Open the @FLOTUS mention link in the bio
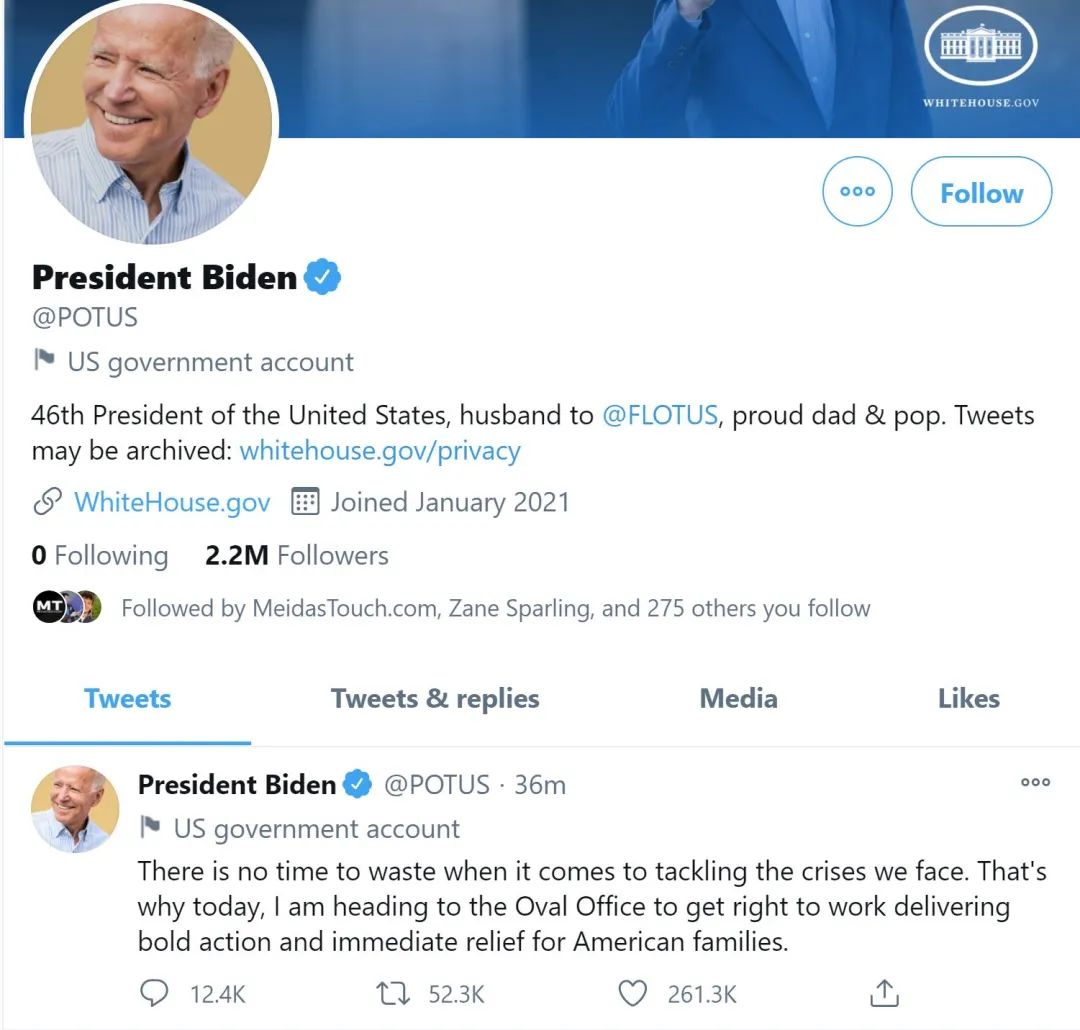Viewport: 1080px width, 1030px height. pyautogui.click(x=660, y=415)
